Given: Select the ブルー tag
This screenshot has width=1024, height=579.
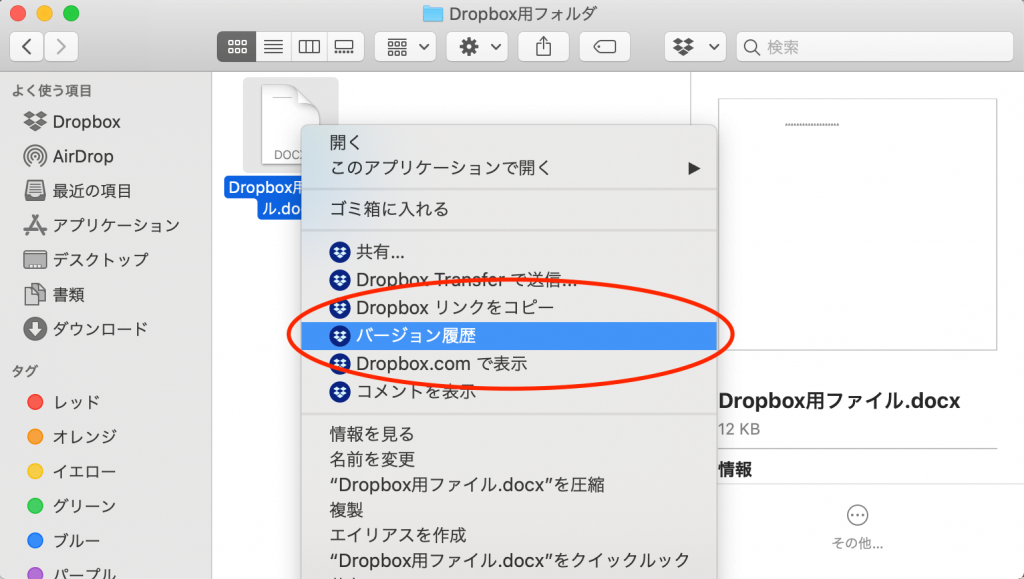Looking at the screenshot, I should coord(63,540).
